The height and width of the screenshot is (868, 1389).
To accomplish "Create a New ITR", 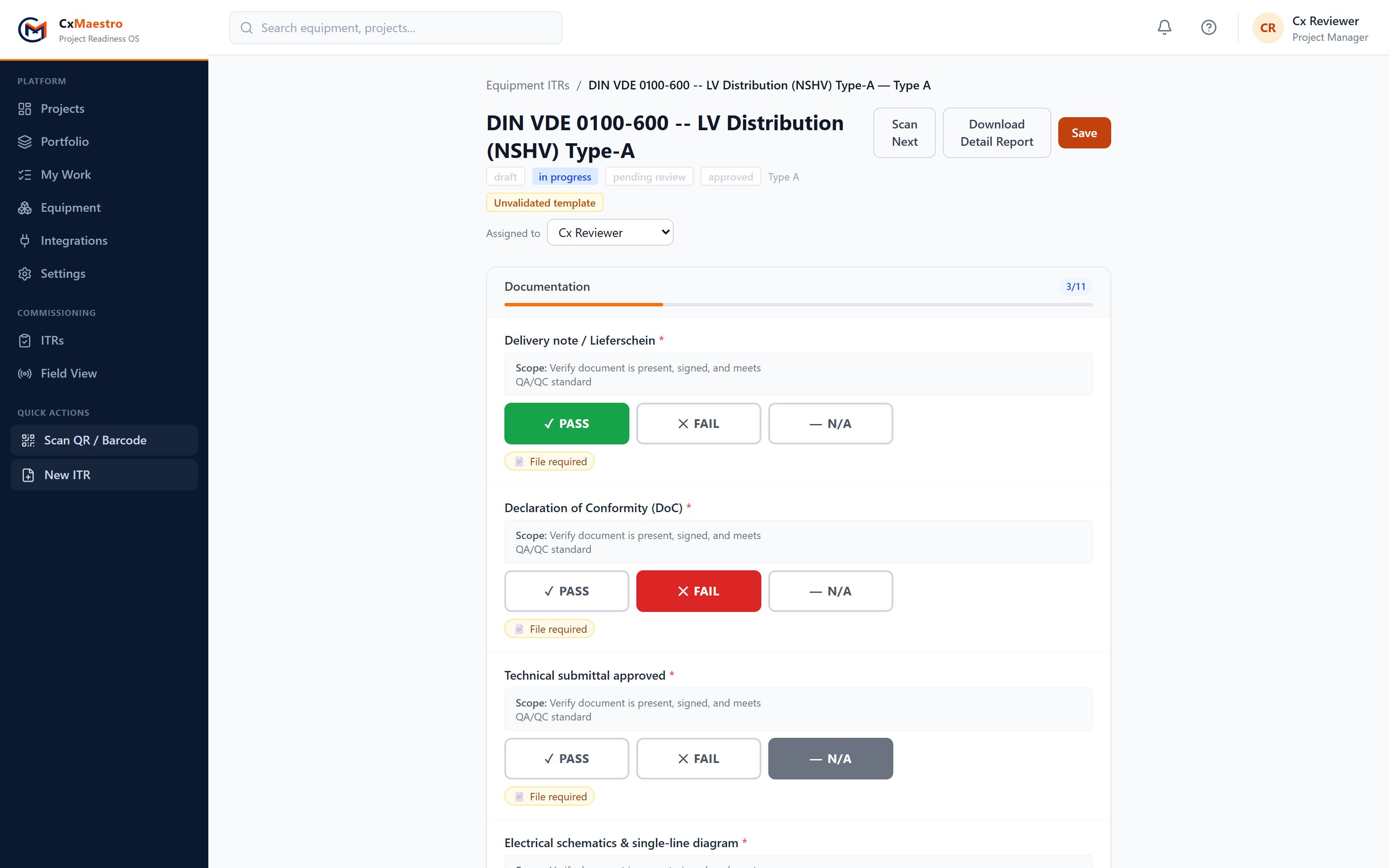I will coord(104,475).
